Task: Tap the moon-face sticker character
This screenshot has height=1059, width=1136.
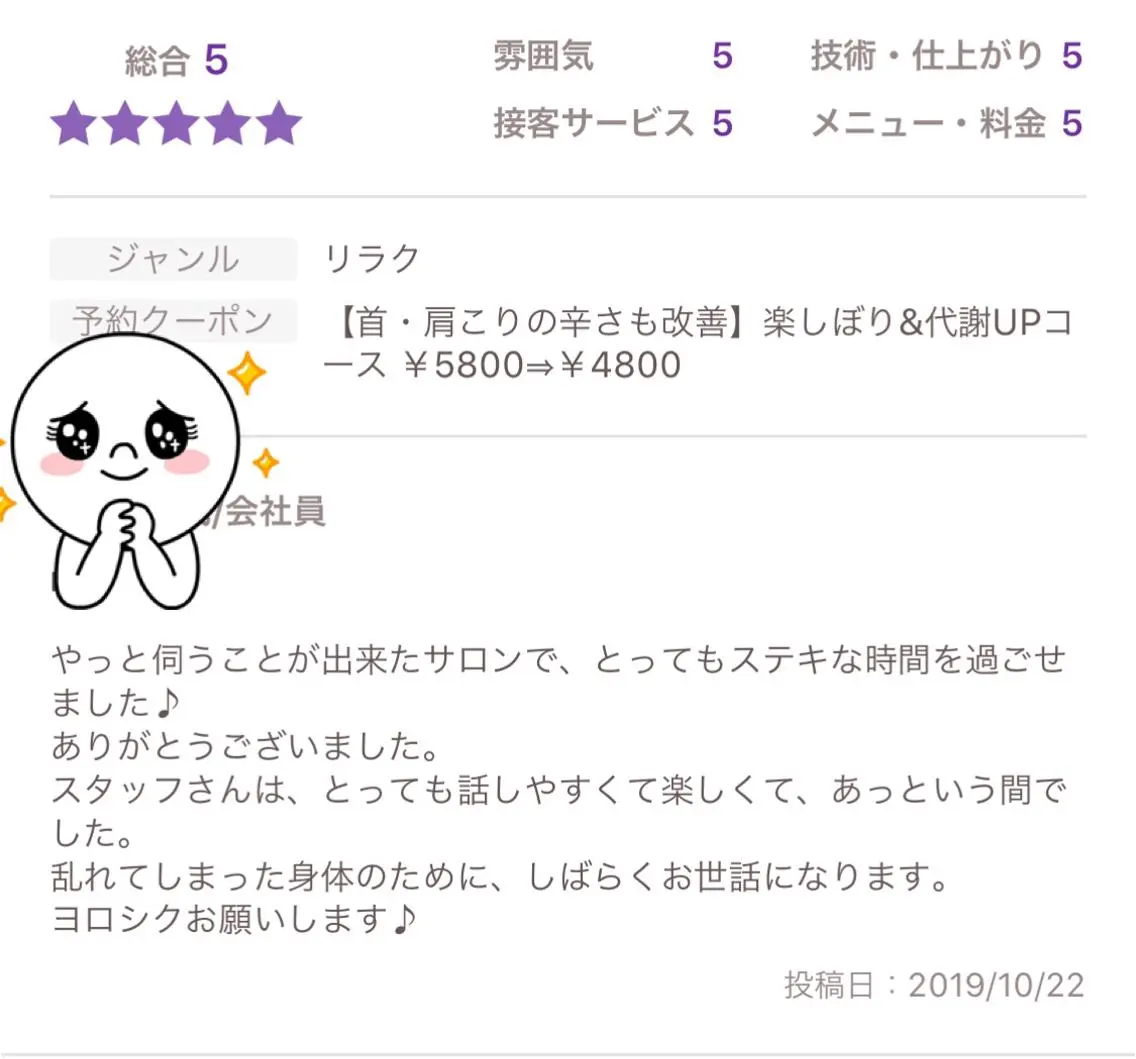Action: [x=125, y=471]
